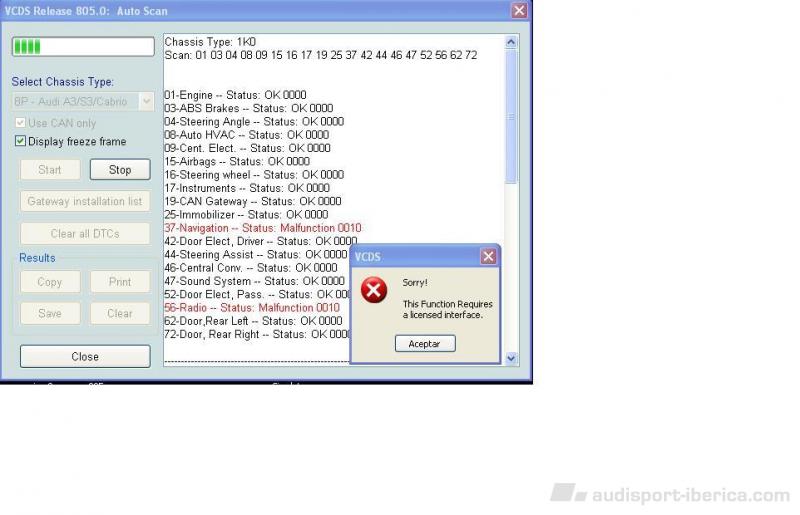800x515 pixels.
Task: Click the Close button
Action: point(85,356)
